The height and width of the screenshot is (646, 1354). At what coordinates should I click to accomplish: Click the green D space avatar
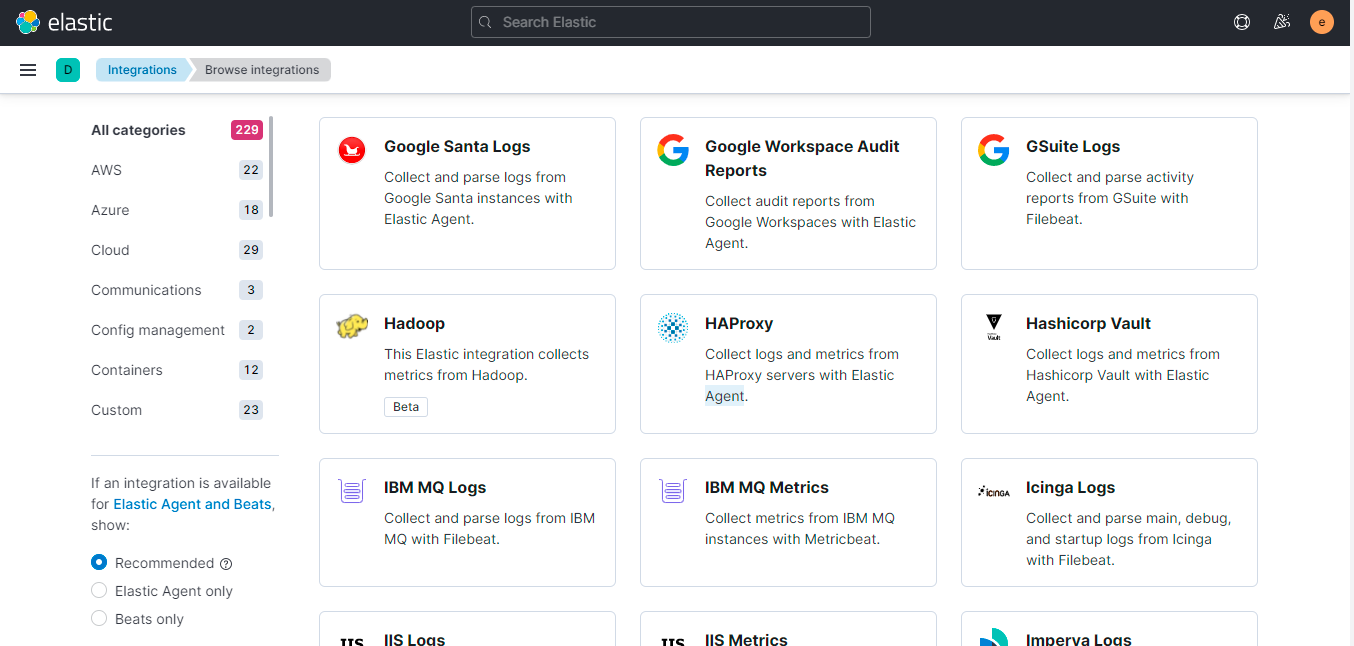[x=68, y=70]
